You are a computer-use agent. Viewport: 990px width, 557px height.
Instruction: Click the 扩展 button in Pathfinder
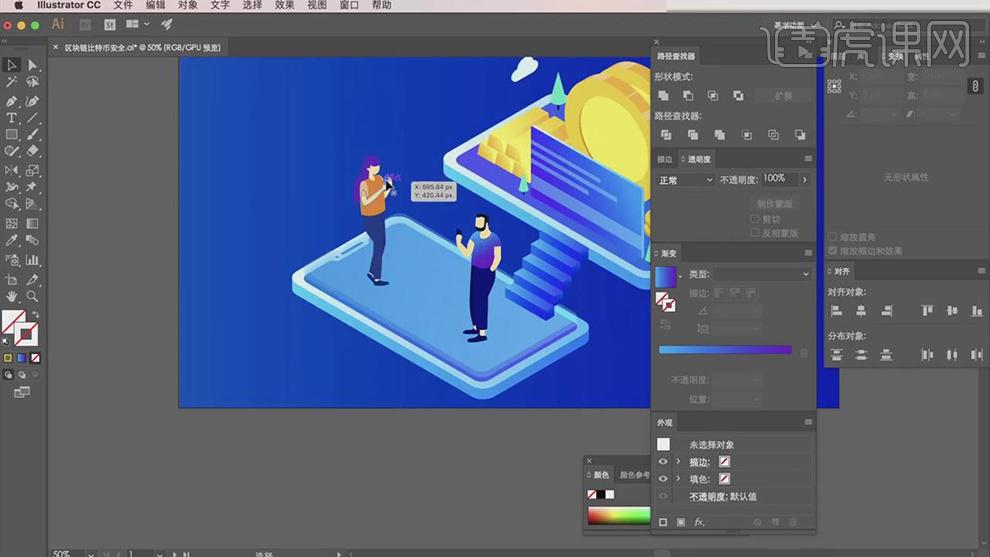click(784, 96)
